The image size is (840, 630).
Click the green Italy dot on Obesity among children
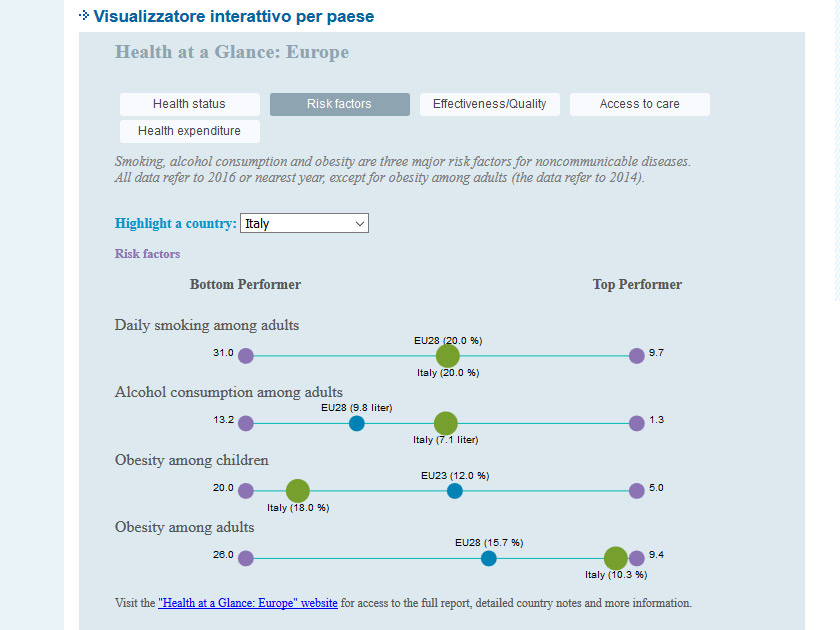[x=297, y=491]
